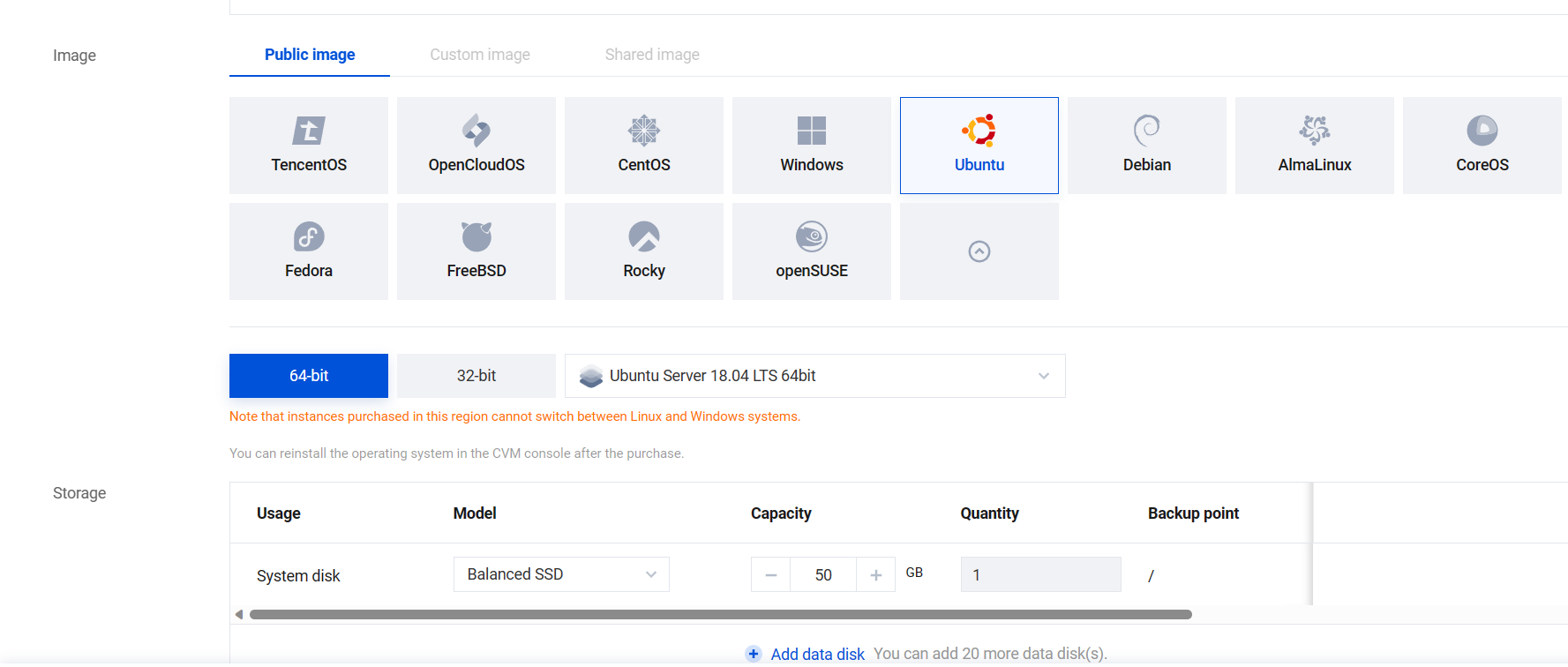Screen dimensions: 1568x667
Task: Increase system disk capacity with plus button
Action: 875,575
